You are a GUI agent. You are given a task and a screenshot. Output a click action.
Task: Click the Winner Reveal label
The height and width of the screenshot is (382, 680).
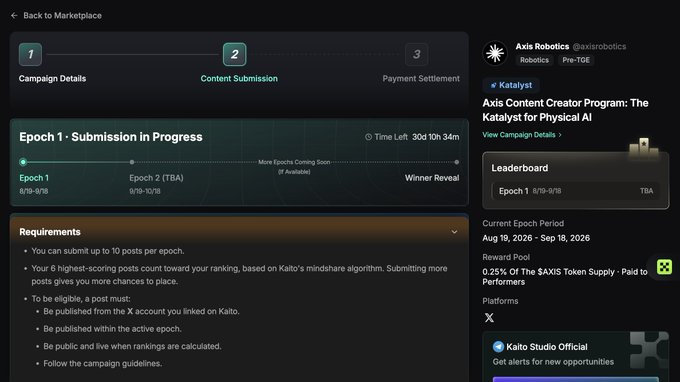click(432, 178)
